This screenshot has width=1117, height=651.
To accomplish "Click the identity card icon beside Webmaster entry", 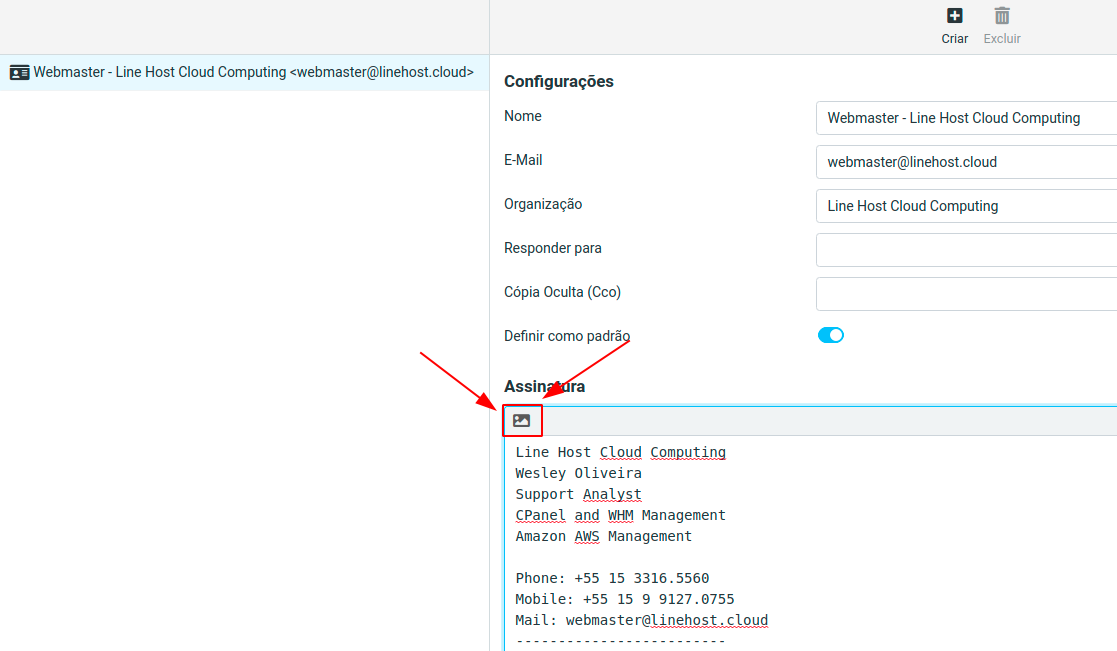I will pos(19,73).
